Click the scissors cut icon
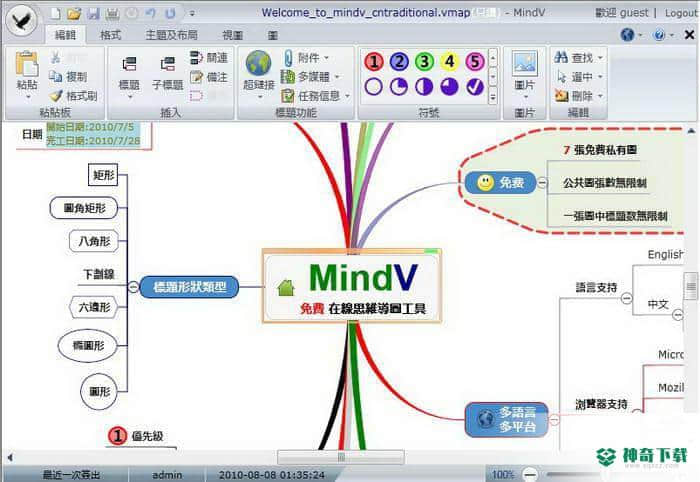This screenshot has height=482, width=700. click(x=56, y=57)
